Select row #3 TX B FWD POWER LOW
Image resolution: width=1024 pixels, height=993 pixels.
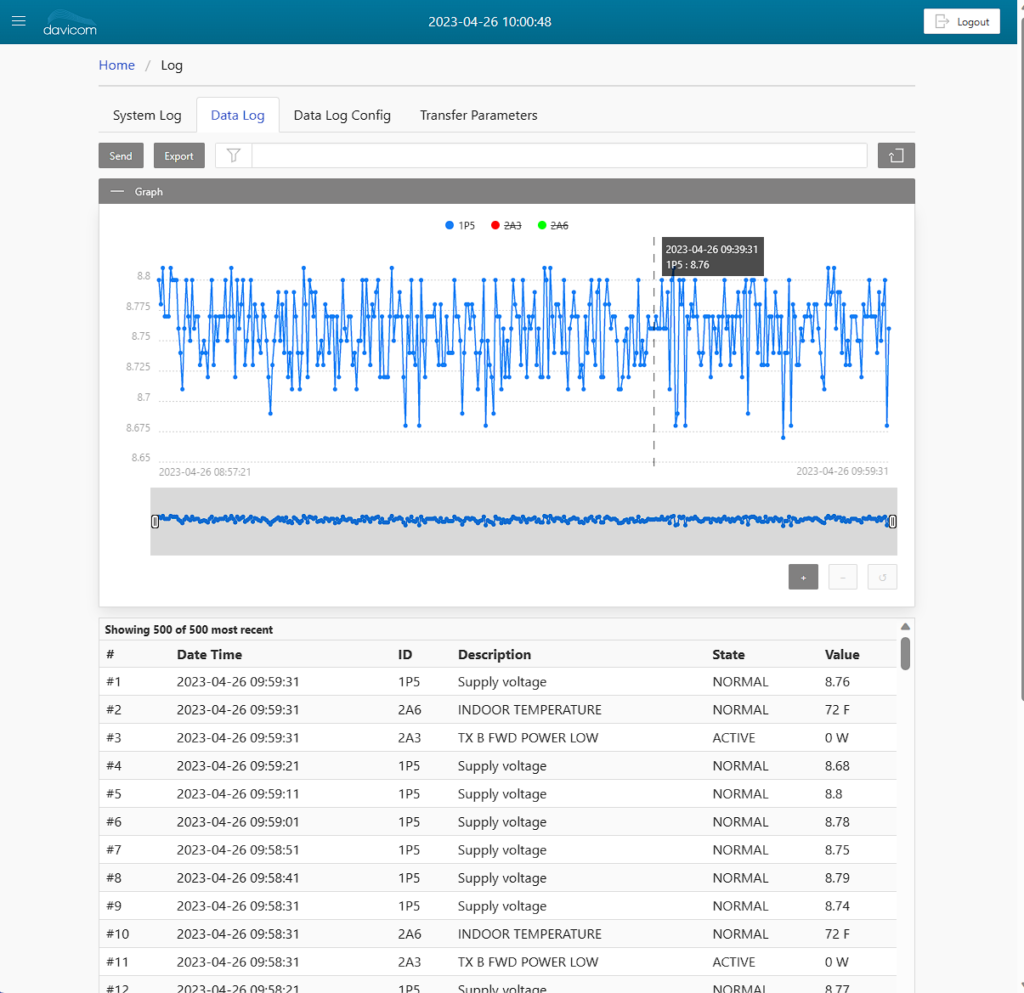click(x=498, y=738)
